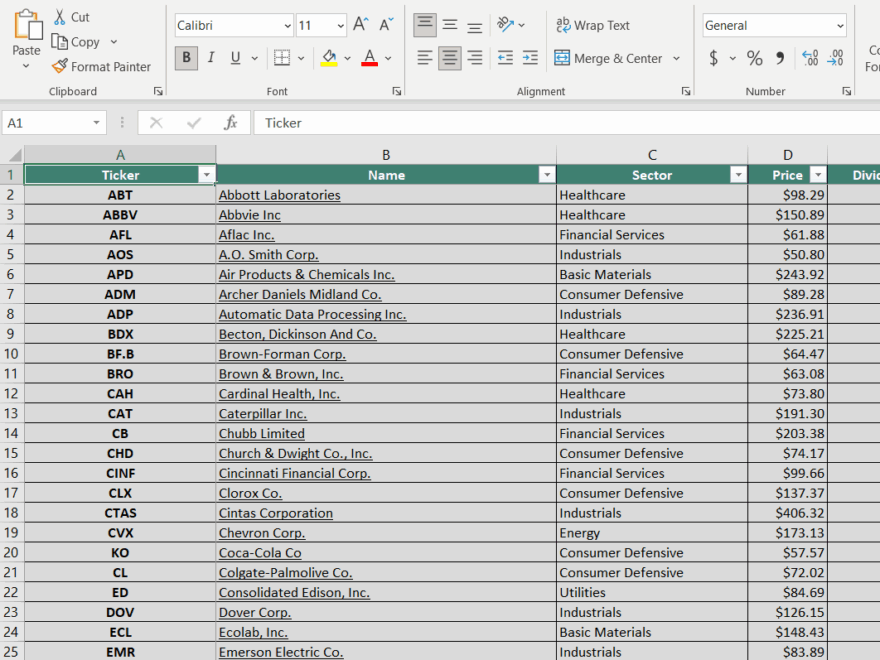Open Number group dialog launcher
This screenshot has width=880, height=660.
pyautogui.click(x=846, y=91)
